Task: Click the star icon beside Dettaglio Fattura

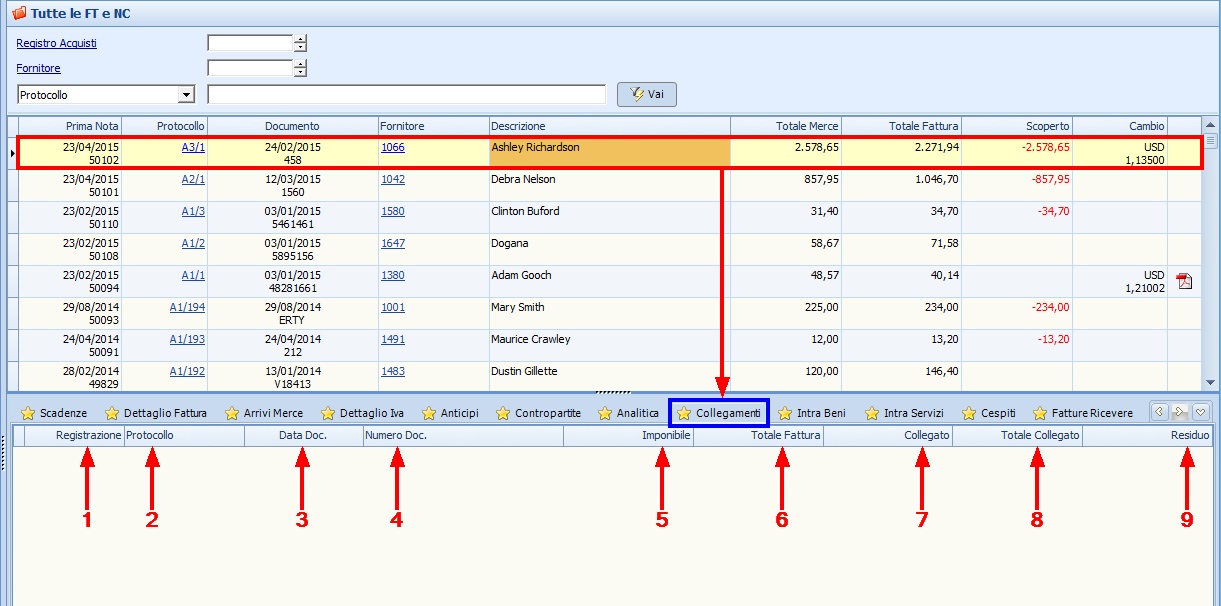Action: click(x=112, y=413)
